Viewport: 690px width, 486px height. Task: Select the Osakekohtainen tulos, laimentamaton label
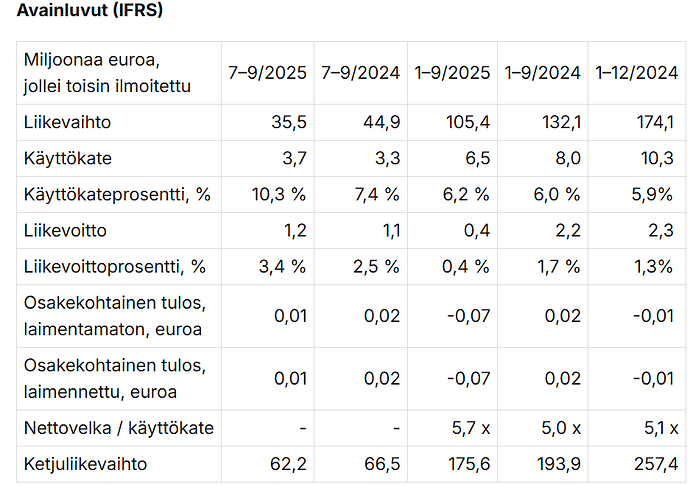pos(113,316)
